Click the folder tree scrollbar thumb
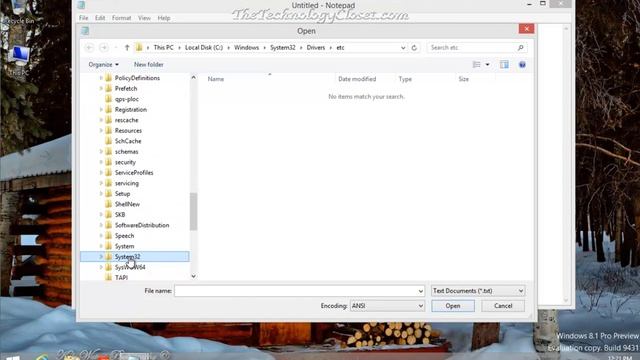 (x=193, y=211)
